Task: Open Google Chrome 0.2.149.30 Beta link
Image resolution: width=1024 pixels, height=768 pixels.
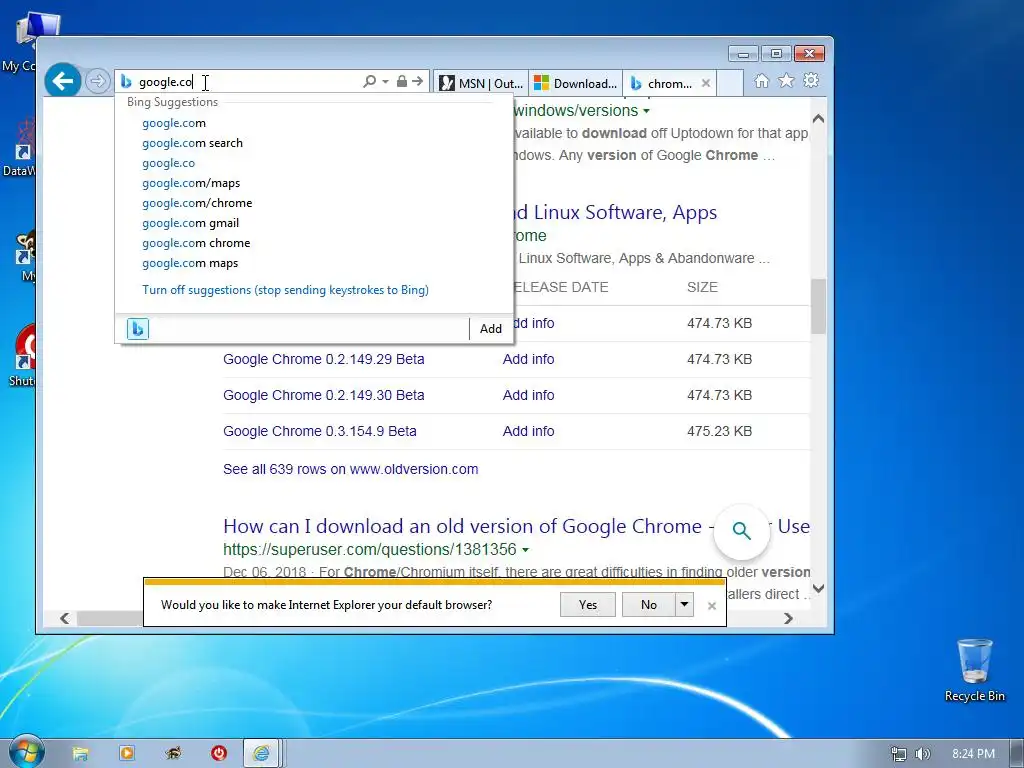Action: click(324, 395)
